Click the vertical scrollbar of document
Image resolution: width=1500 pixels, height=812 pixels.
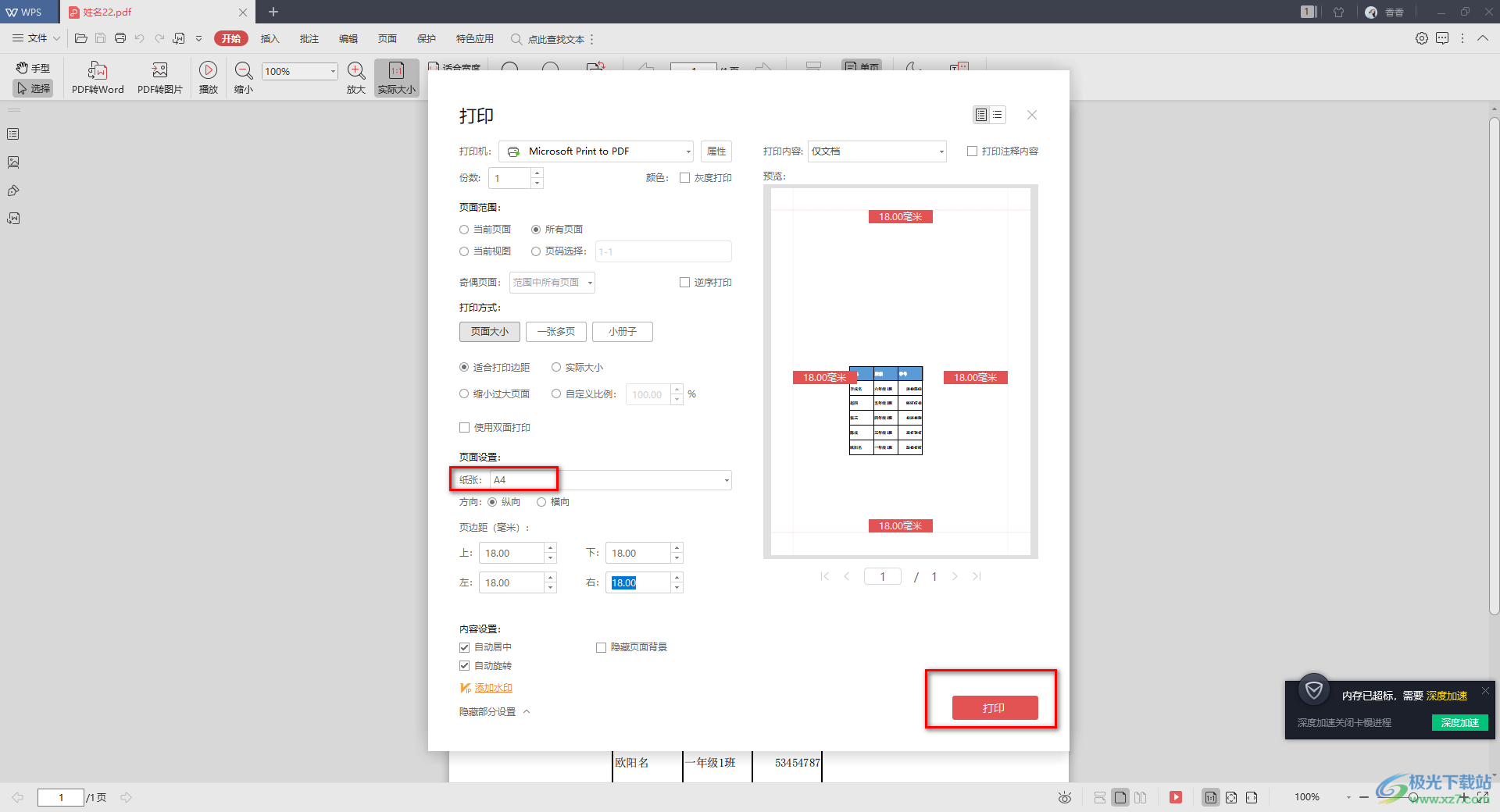[x=1494, y=367]
